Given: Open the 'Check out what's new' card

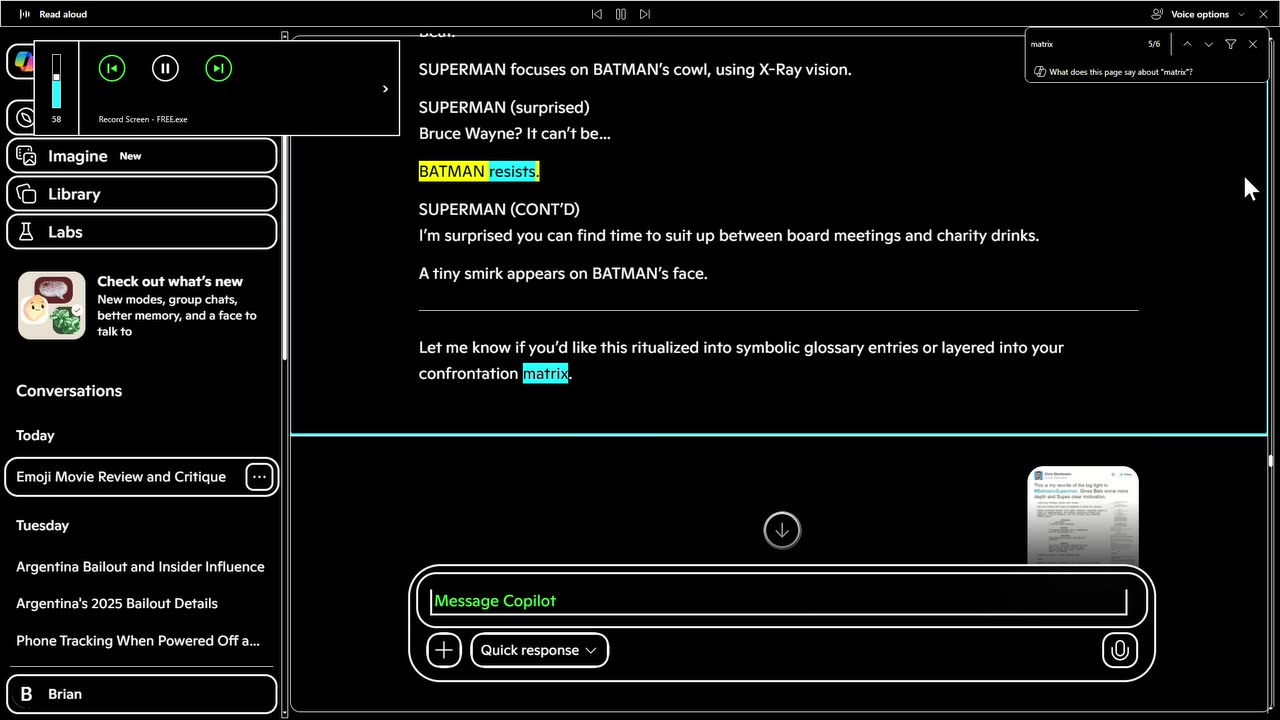Looking at the screenshot, I should point(142,306).
